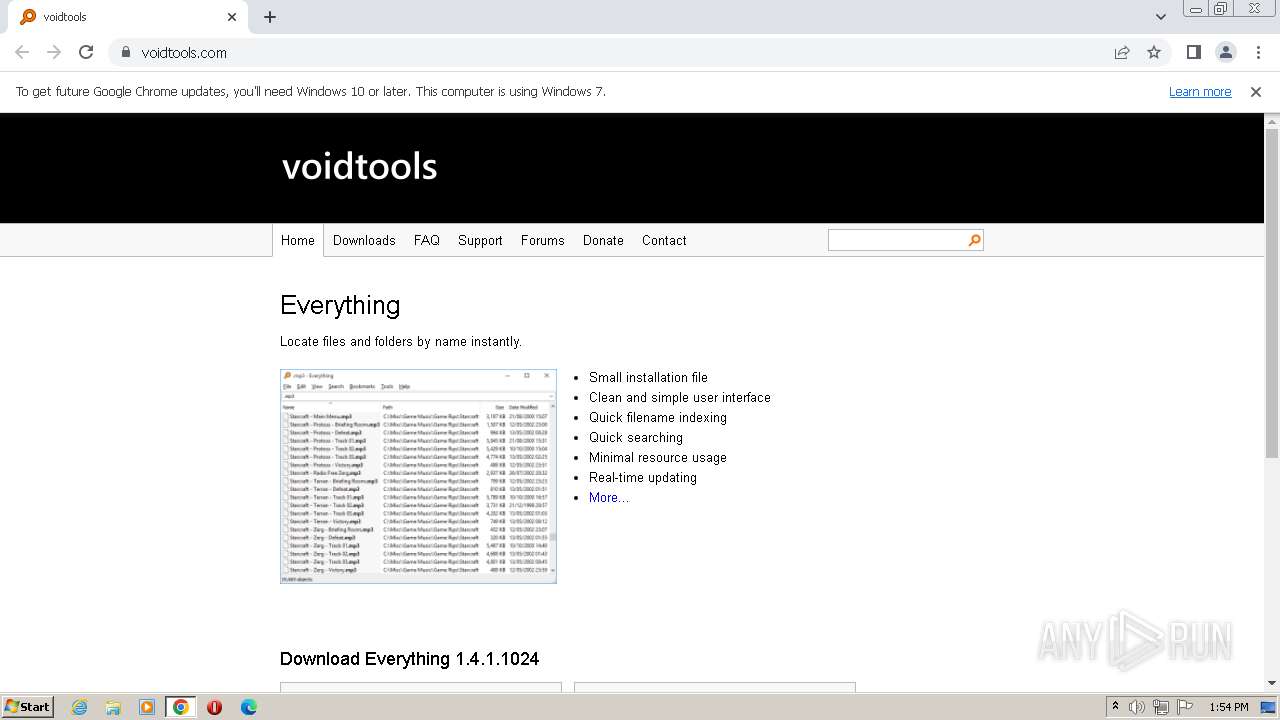Click the show desktop taskbar icon
The height and width of the screenshot is (720, 1280).
(1268, 707)
